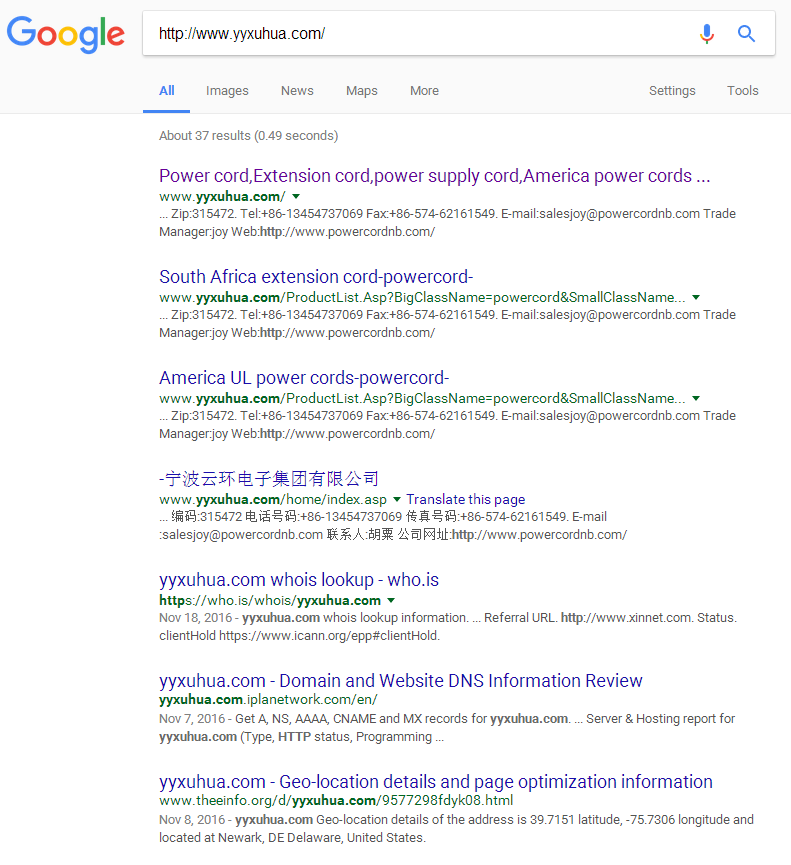
Task: Expand dropdown arrow beside home/index.asp URL
Action: click(x=397, y=499)
